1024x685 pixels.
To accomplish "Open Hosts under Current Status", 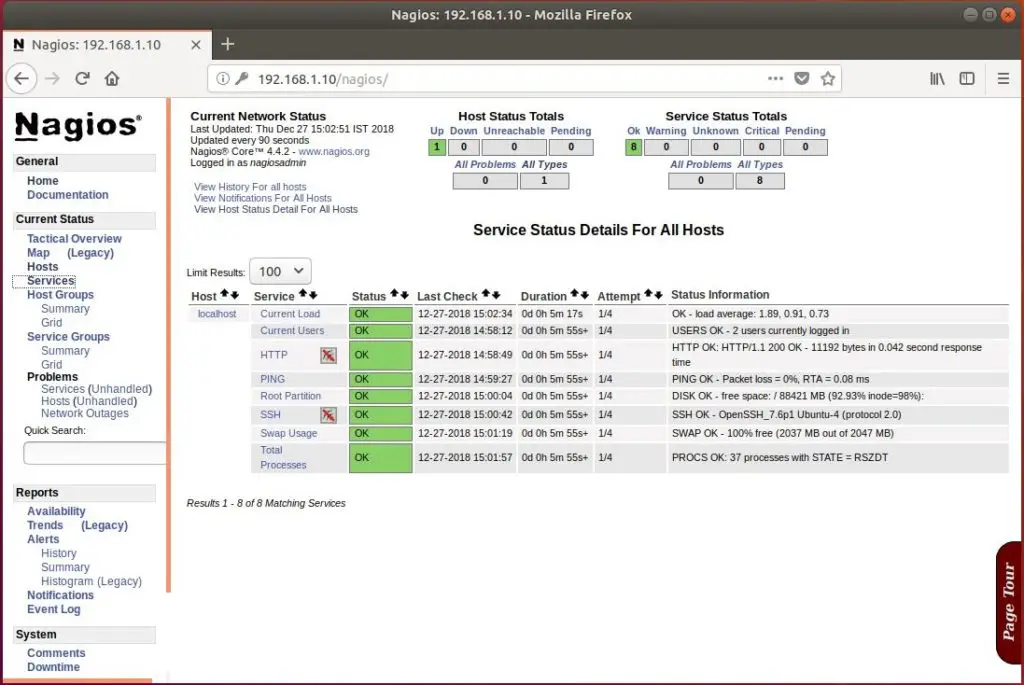I will click(x=42, y=266).
